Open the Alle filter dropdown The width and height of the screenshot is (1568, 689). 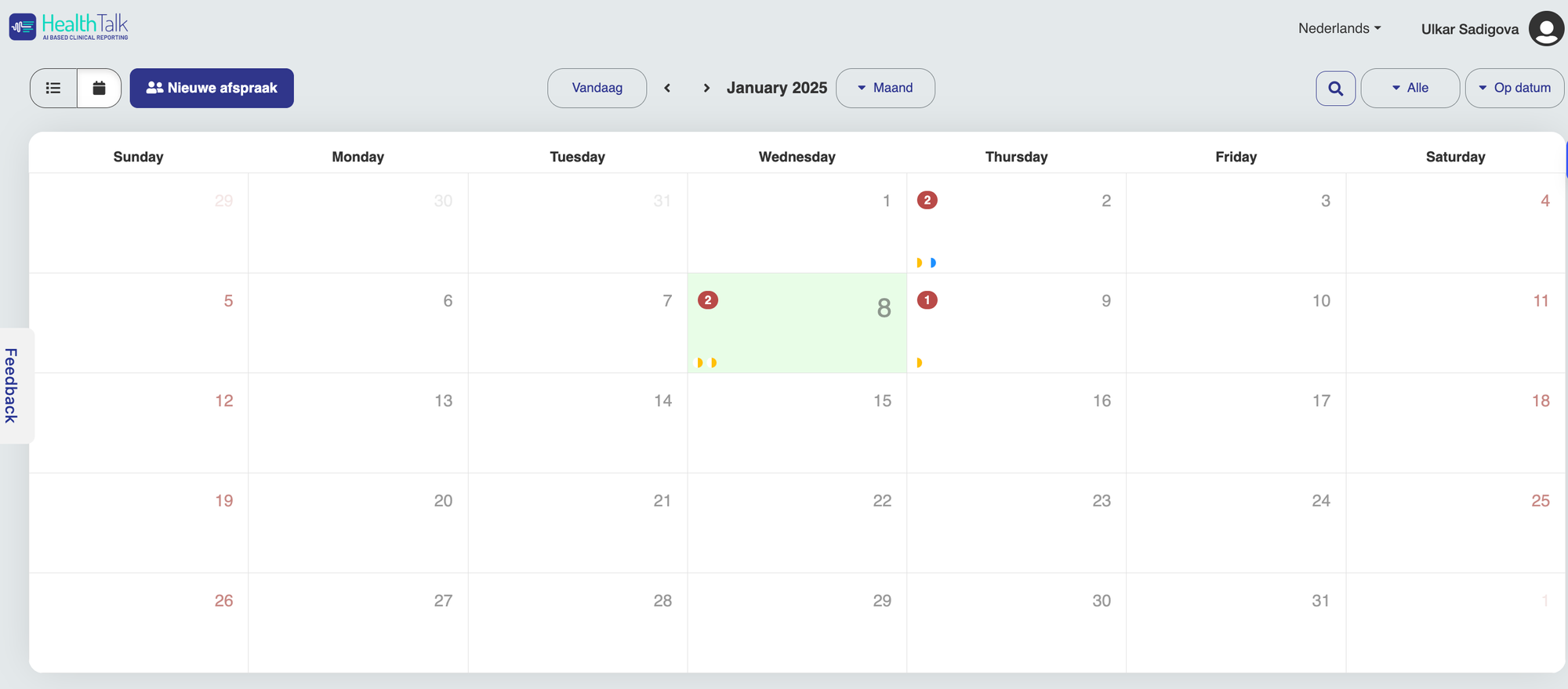click(x=1410, y=88)
